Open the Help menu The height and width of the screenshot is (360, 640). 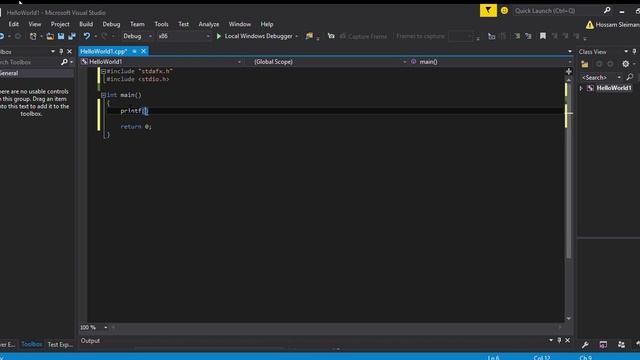pyautogui.click(x=267, y=24)
